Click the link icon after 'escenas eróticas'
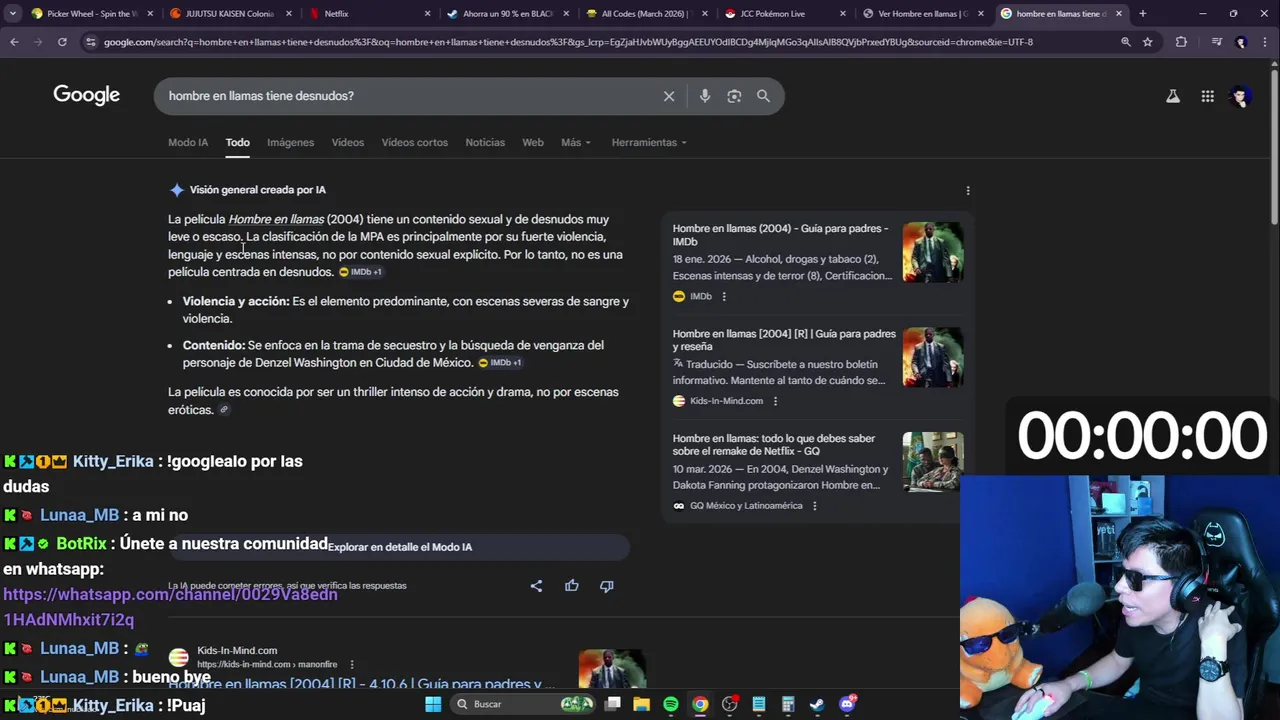The height and width of the screenshot is (720, 1280). pyautogui.click(x=224, y=410)
